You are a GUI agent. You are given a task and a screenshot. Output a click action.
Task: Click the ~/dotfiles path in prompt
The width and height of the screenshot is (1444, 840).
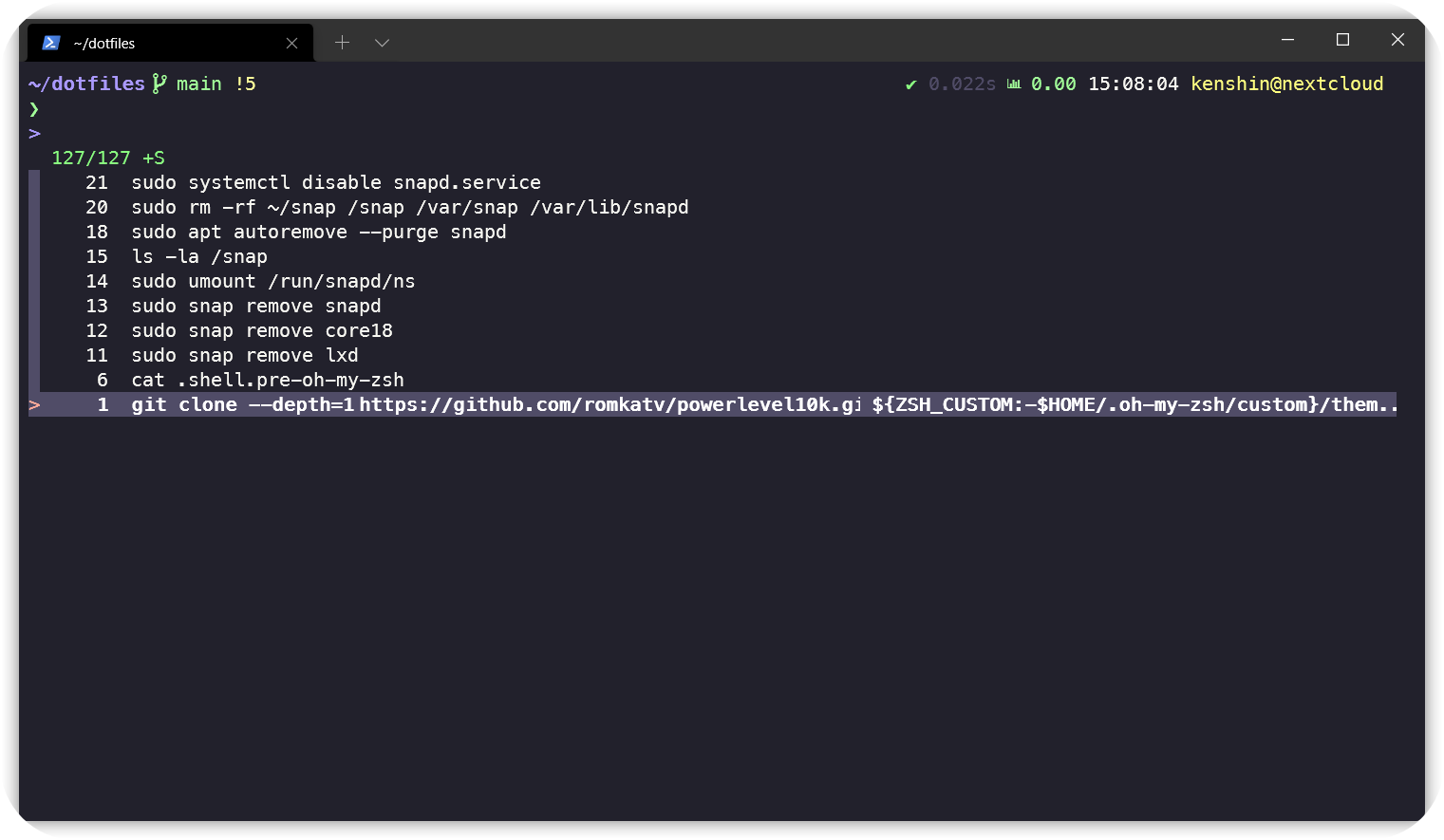point(86,84)
